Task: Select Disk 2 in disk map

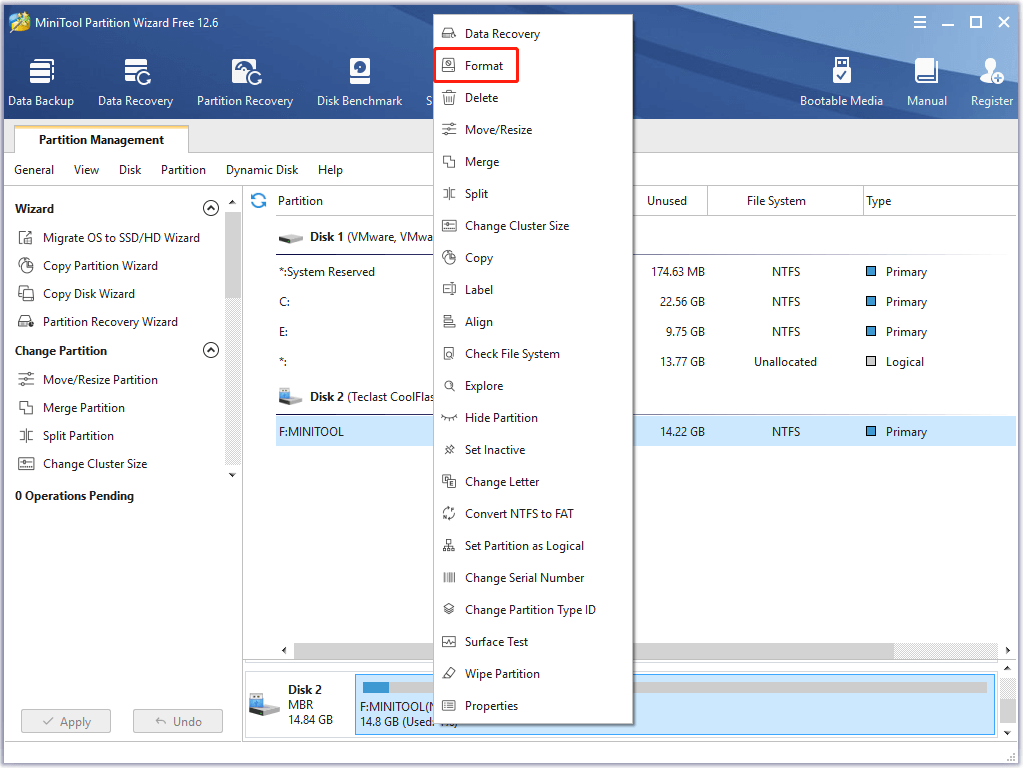Action: [x=298, y=704]
